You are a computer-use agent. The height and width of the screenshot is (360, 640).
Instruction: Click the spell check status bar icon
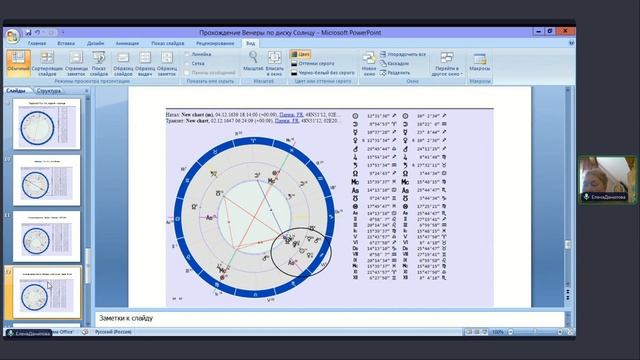(85, 332)
